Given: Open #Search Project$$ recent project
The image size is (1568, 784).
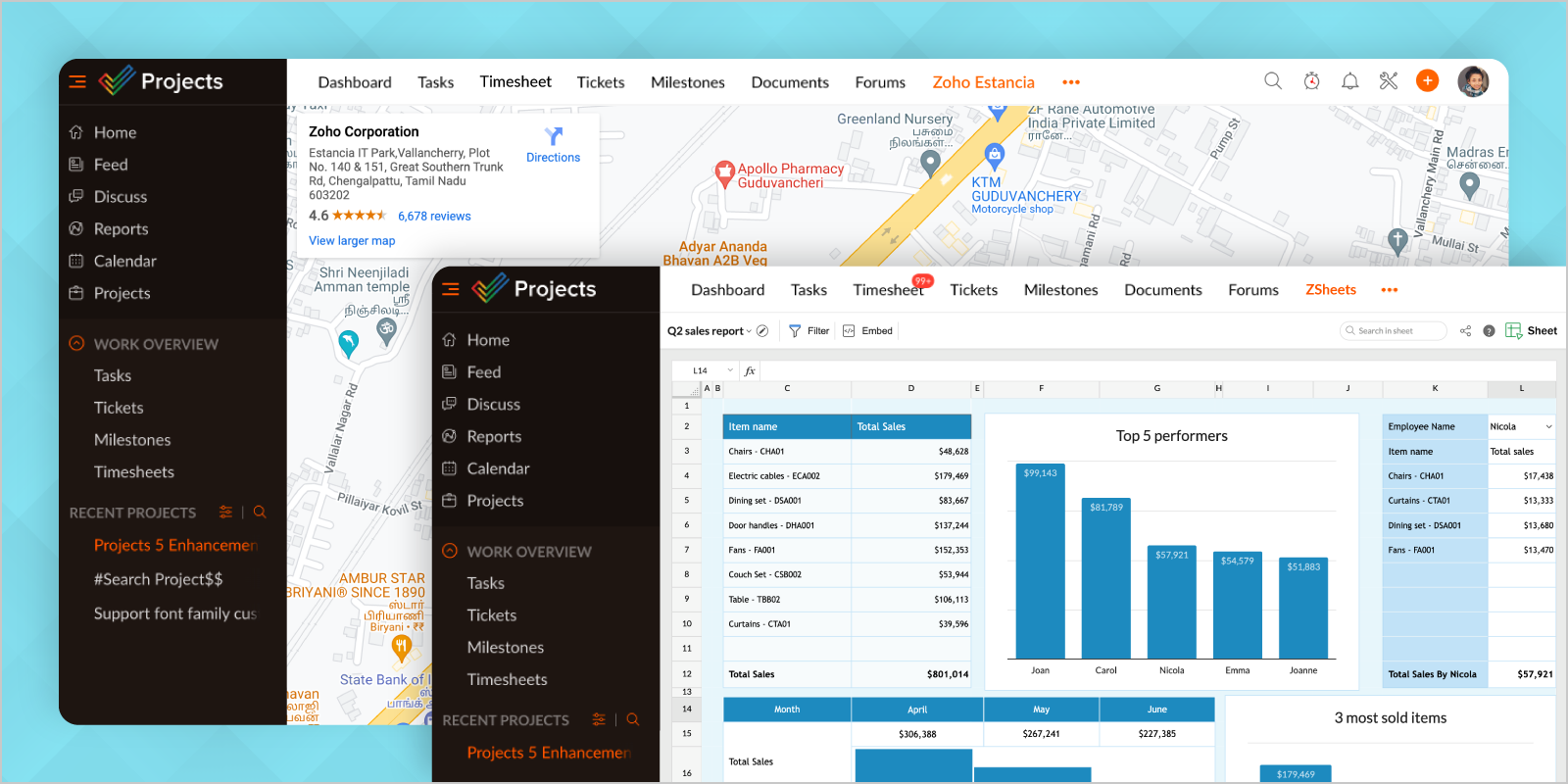Looking at the screenshot, I should (x=159, y=579).
